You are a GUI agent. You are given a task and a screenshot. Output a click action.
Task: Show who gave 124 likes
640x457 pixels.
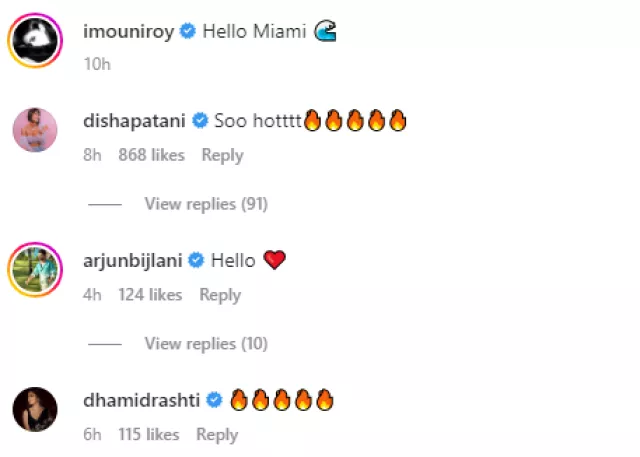tap(150, 295)
